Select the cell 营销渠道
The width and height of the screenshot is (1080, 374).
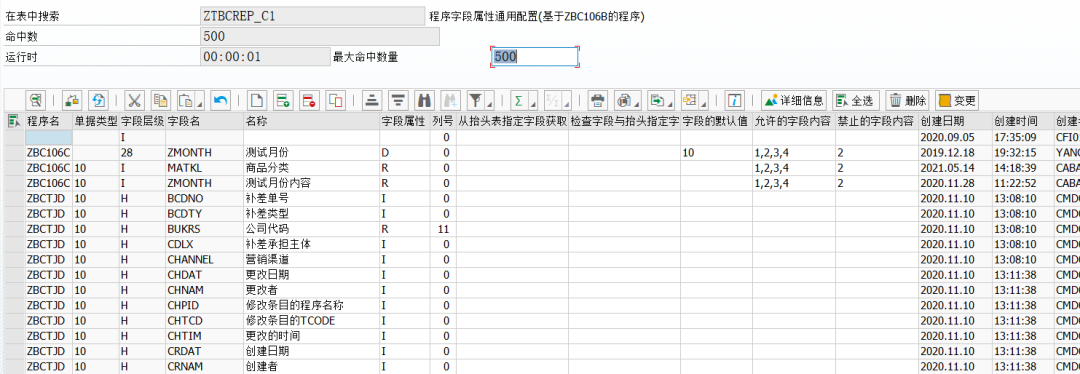[x=311, y=259]
